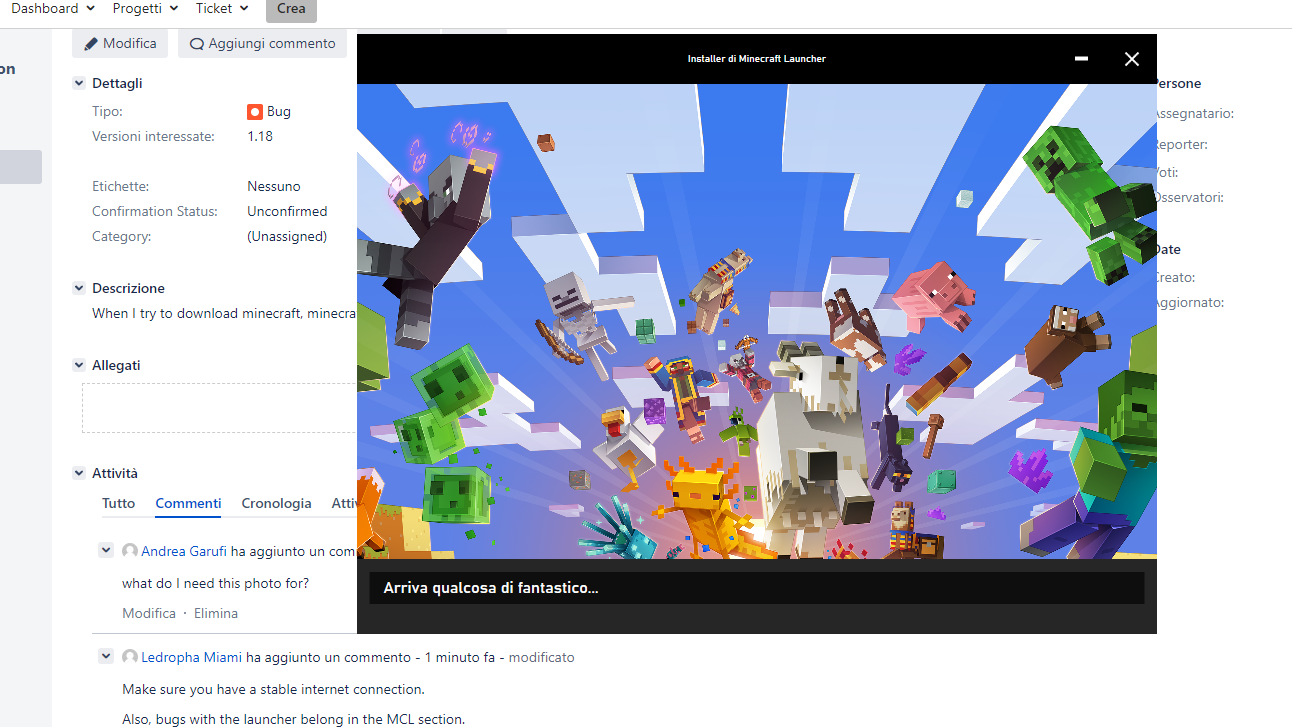Click the affected version value '1.18'
This screenshot has height=727, width=1292.
tap(260, 136)
